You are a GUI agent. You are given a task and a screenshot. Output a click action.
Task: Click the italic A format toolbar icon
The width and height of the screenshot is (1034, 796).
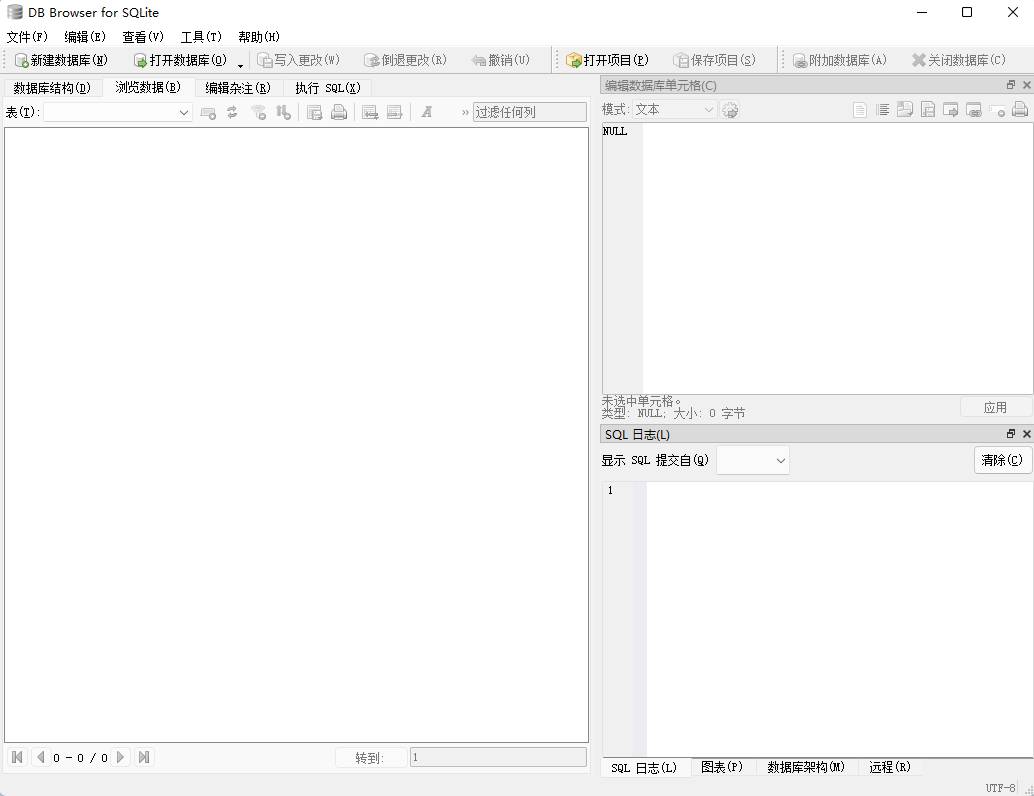(x=427, y=112)
